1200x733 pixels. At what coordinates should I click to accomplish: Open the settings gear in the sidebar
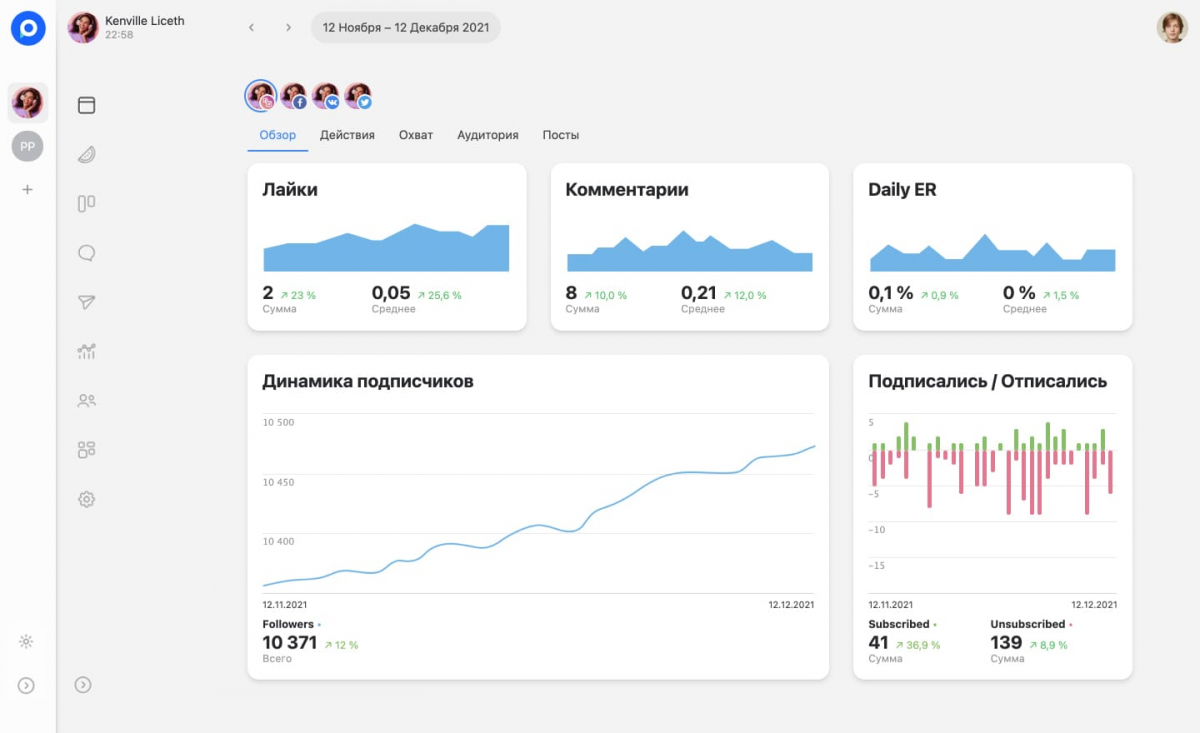click(86, 499)
